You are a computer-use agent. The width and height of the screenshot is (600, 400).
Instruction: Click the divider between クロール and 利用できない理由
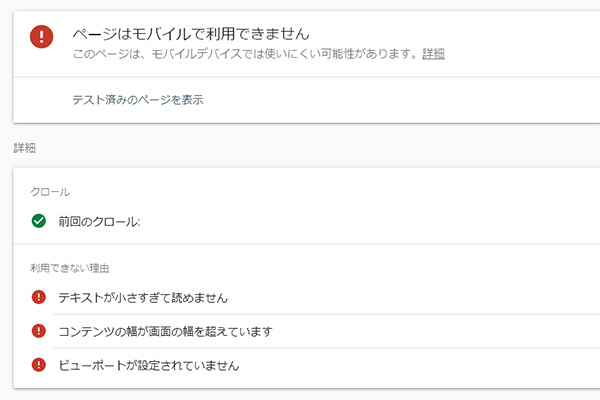[300, 243]
